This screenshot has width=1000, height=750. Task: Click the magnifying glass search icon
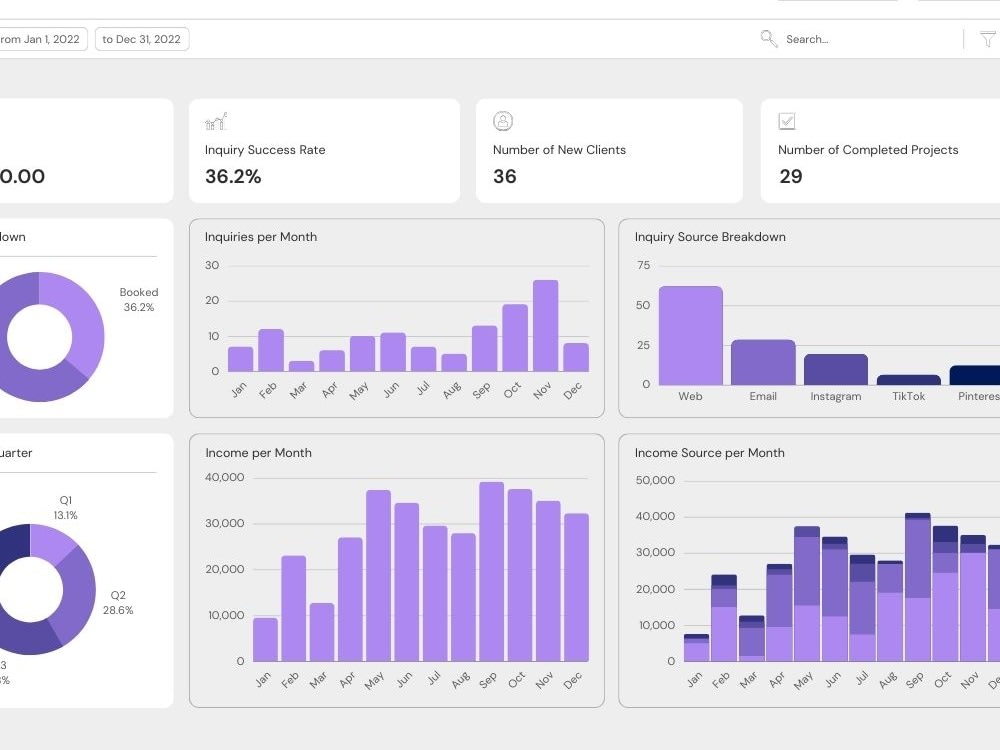point(768,38)
